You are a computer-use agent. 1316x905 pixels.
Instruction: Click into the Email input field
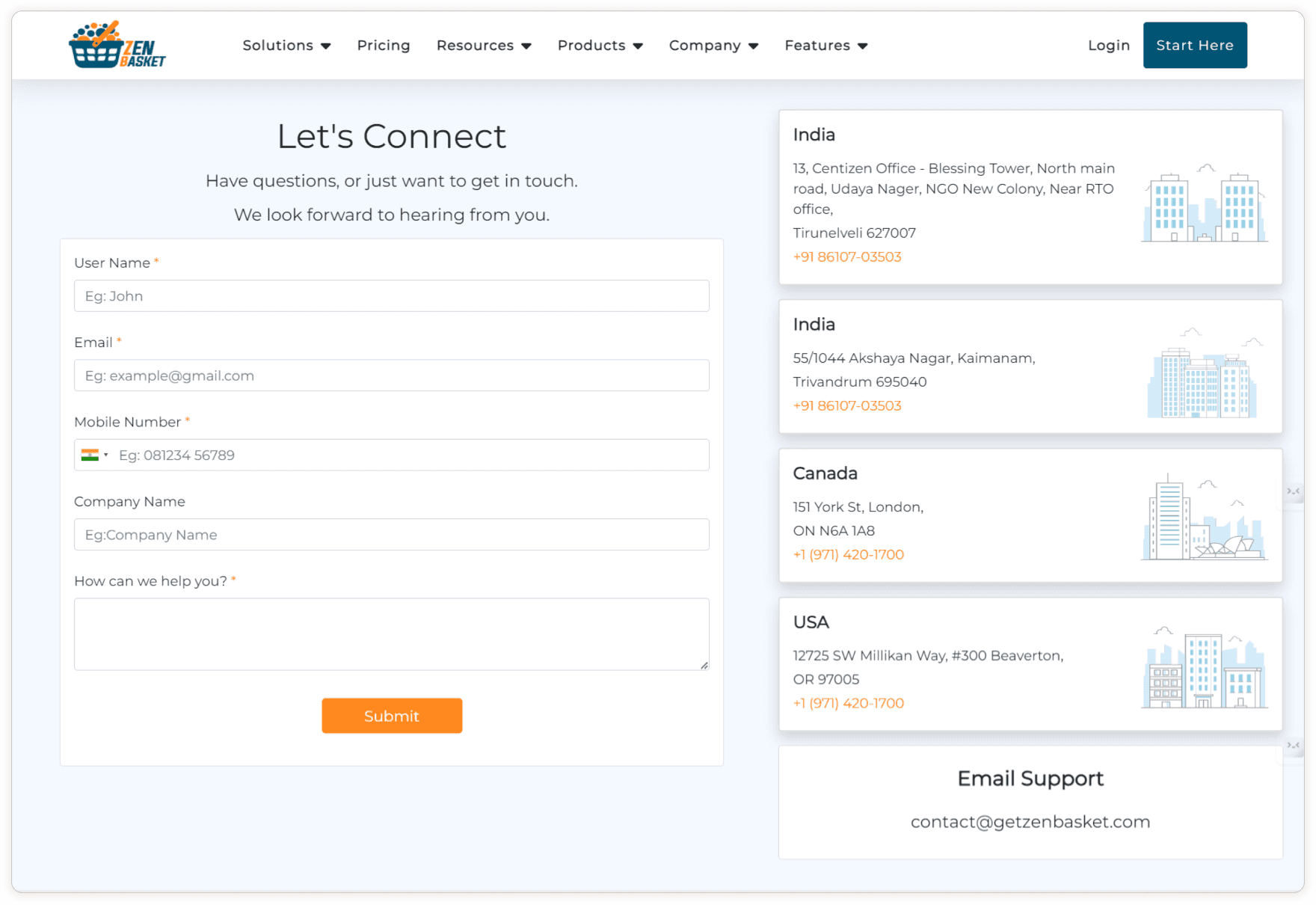[392, 375]
